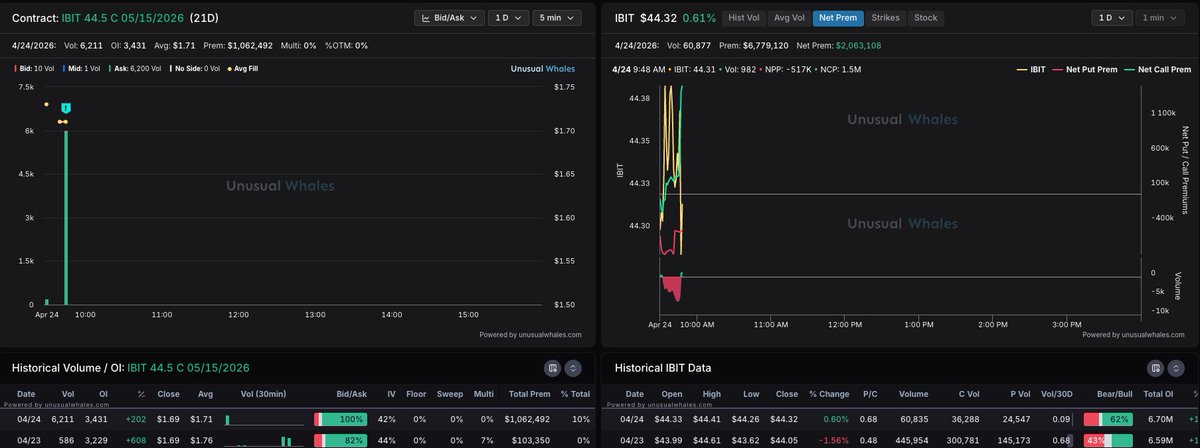1200x448 pixels.
Task: Click the IBIT $44.32 price header
Action: pyautogui.click(x=645, y=18)
